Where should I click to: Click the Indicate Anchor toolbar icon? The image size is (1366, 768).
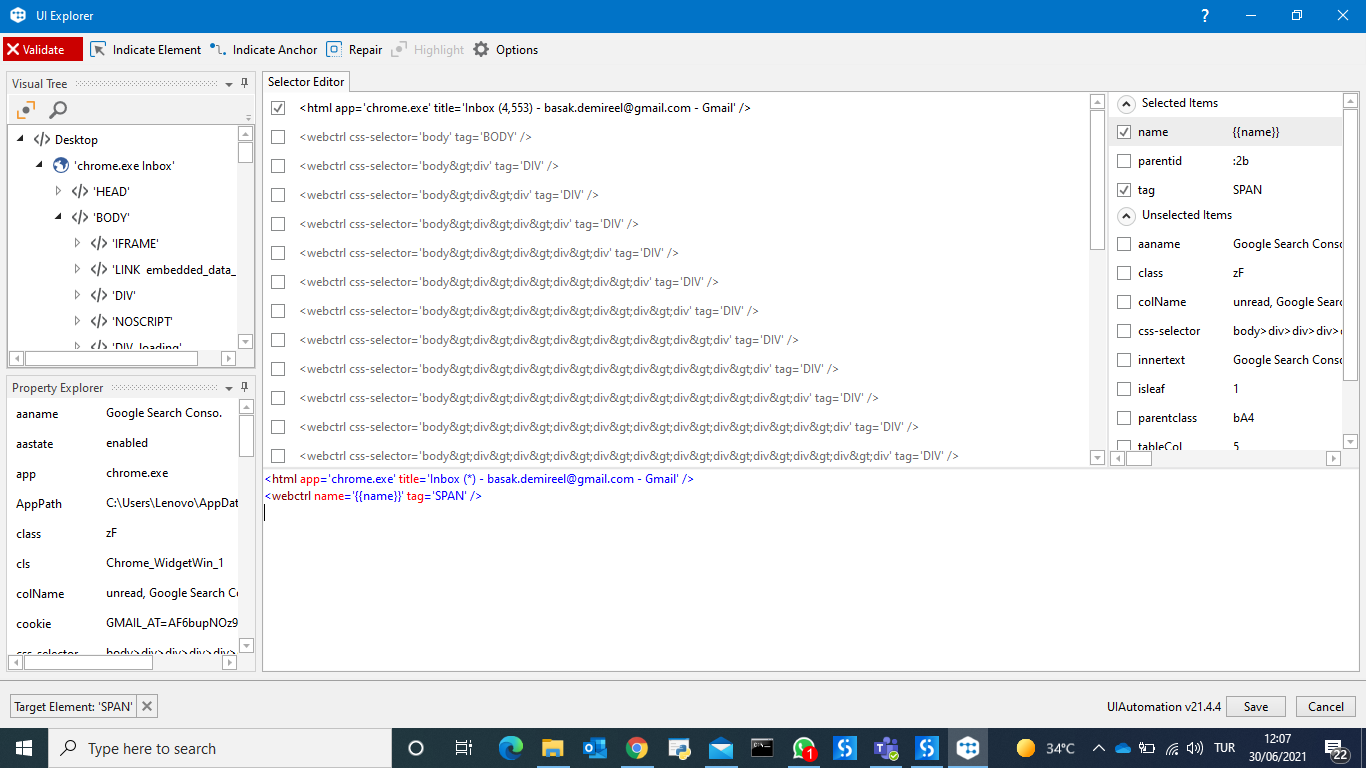[x=218, y=49]
